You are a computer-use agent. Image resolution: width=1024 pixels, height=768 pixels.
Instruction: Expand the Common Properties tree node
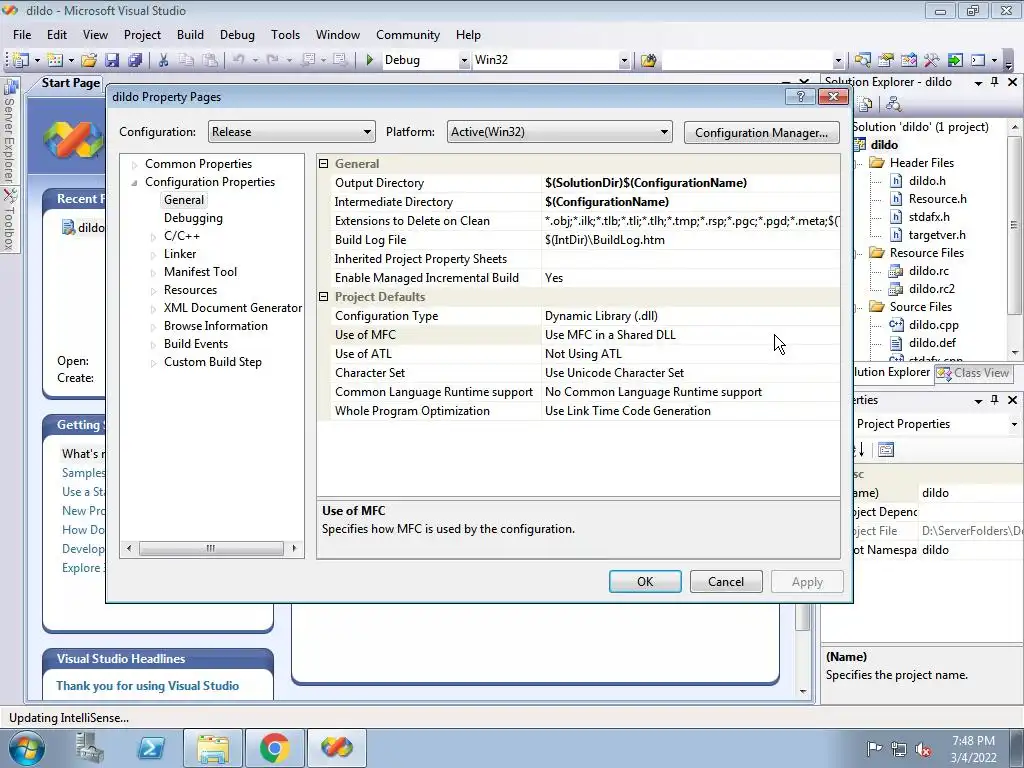tap(135, 165)
